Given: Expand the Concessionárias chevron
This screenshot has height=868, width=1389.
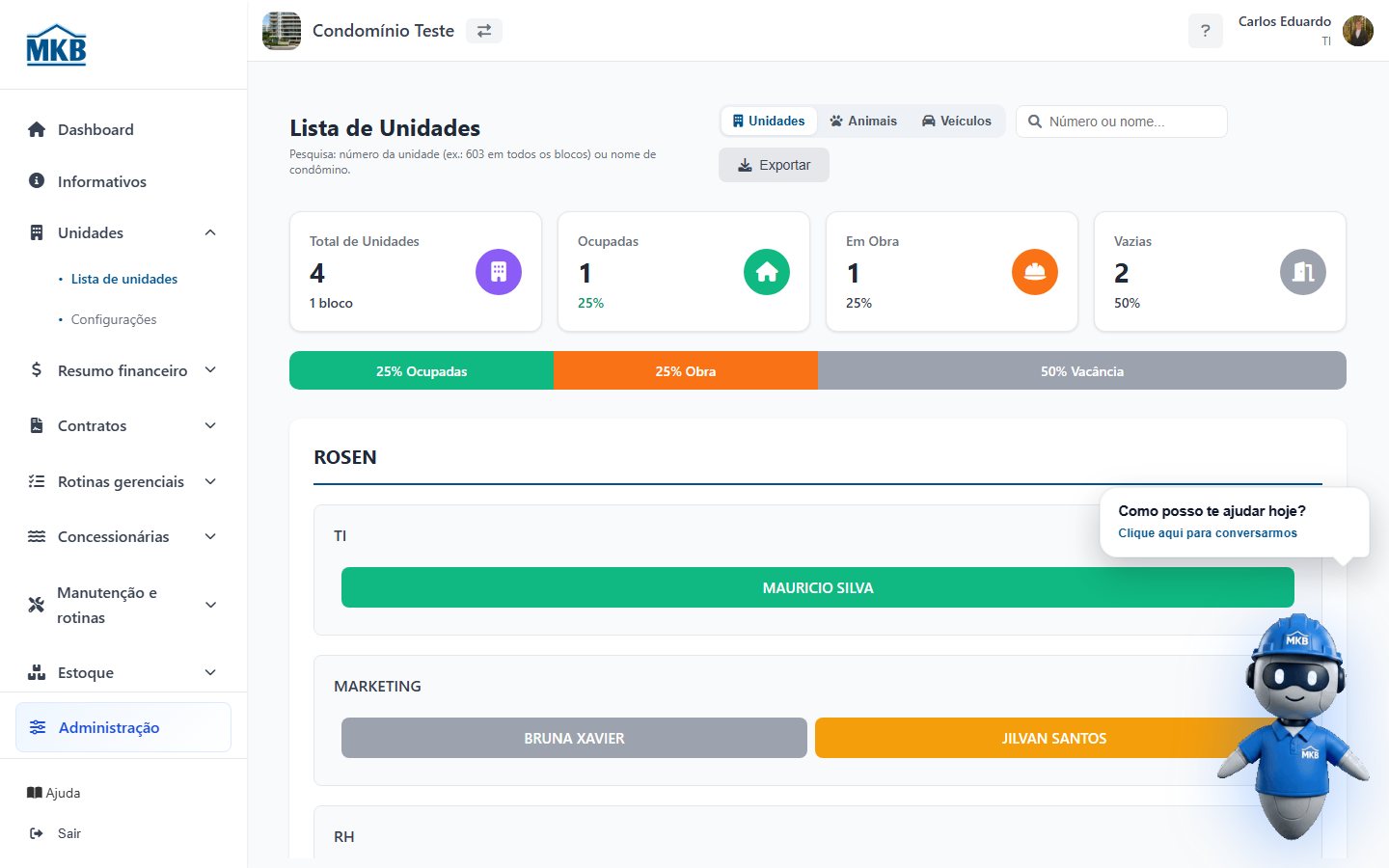Looking at the screenshot, I should click(x=210, y=536).
